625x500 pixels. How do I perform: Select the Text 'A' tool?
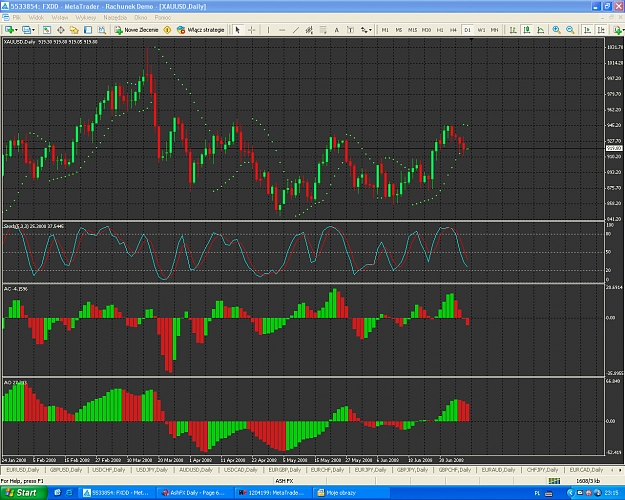(x=336, y=30)
